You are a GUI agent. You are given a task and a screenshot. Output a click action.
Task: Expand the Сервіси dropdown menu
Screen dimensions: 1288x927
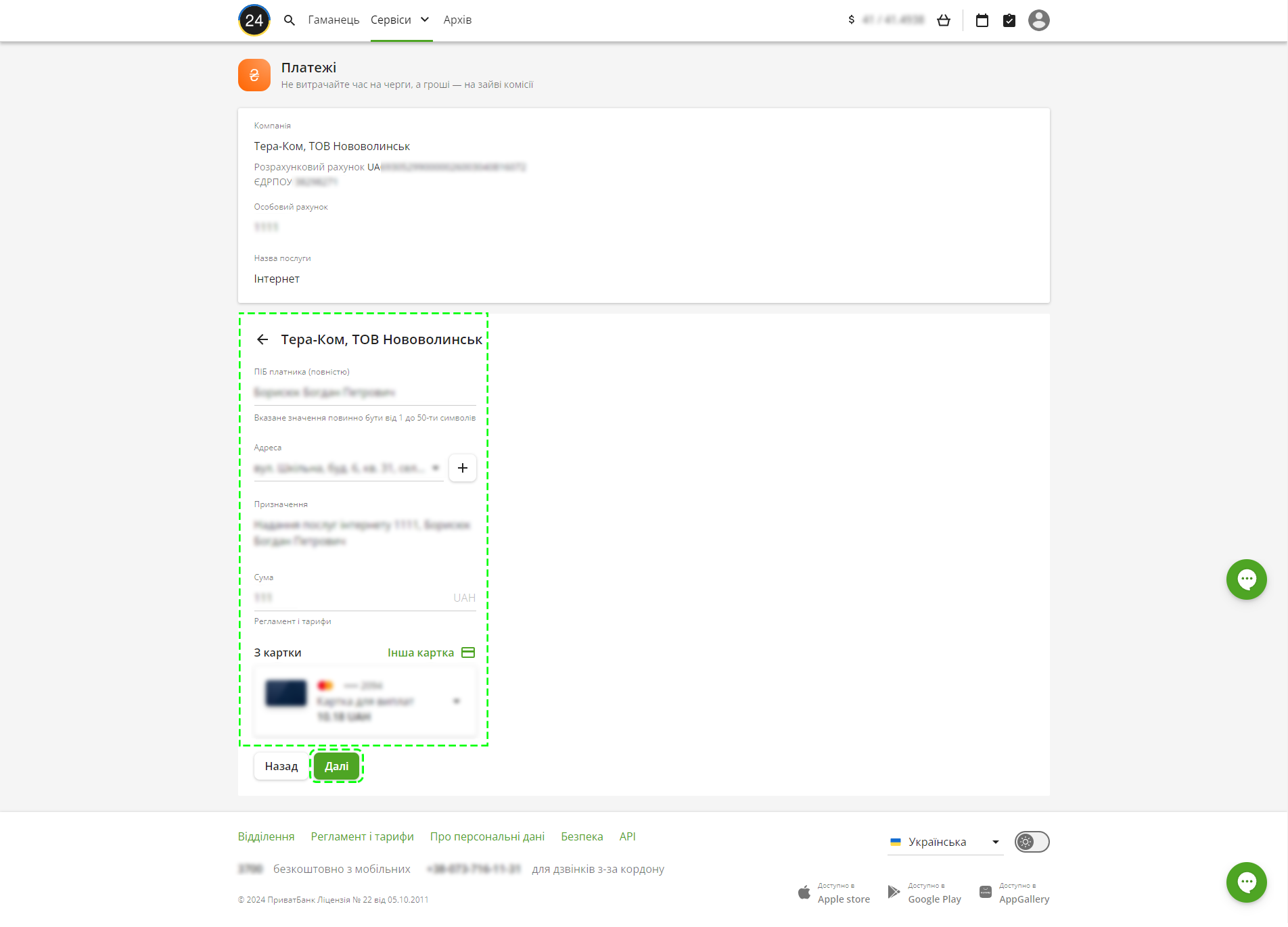[x=401, y=20]
